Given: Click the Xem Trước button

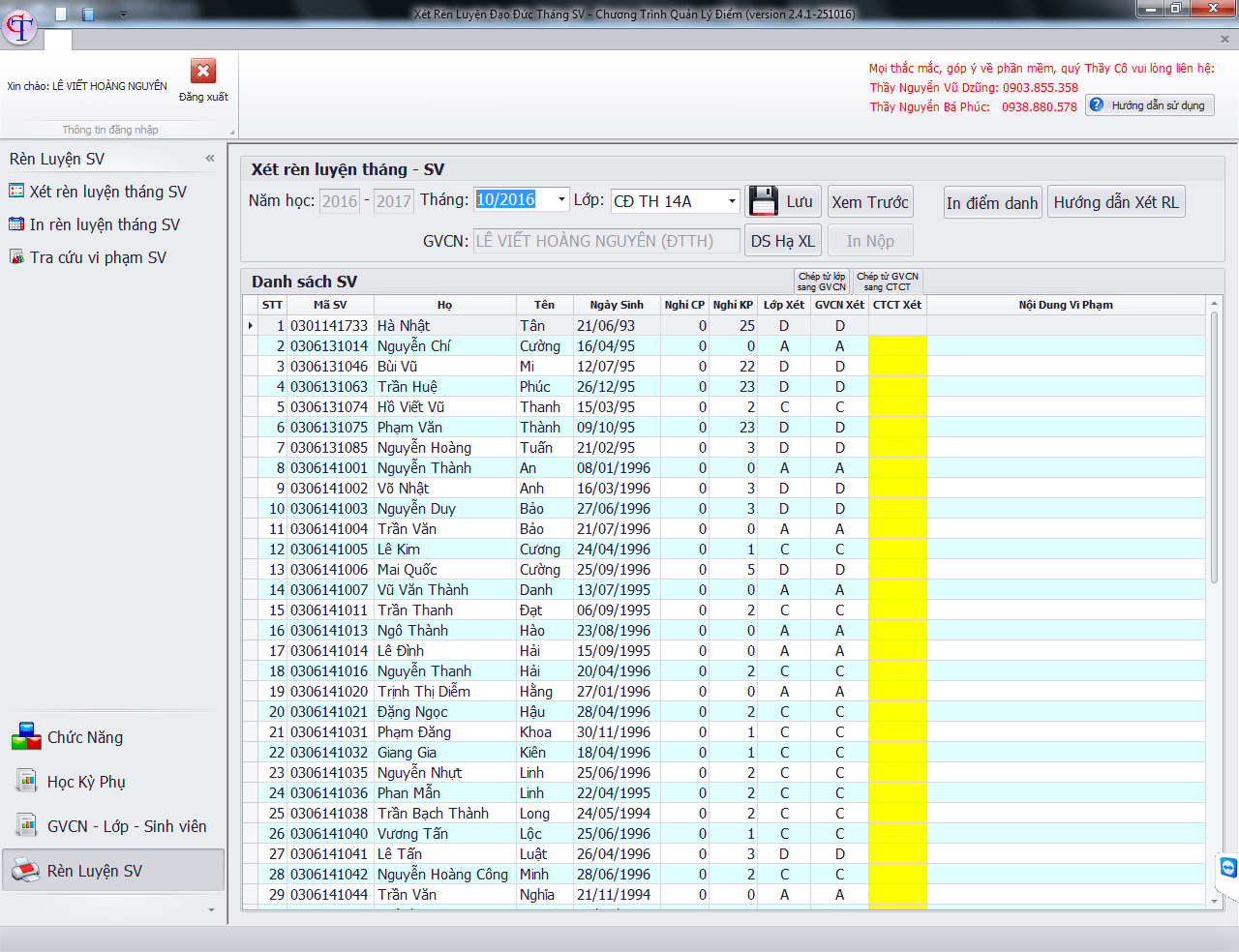Looking at the screenshot, I should (x=870, y=202).
